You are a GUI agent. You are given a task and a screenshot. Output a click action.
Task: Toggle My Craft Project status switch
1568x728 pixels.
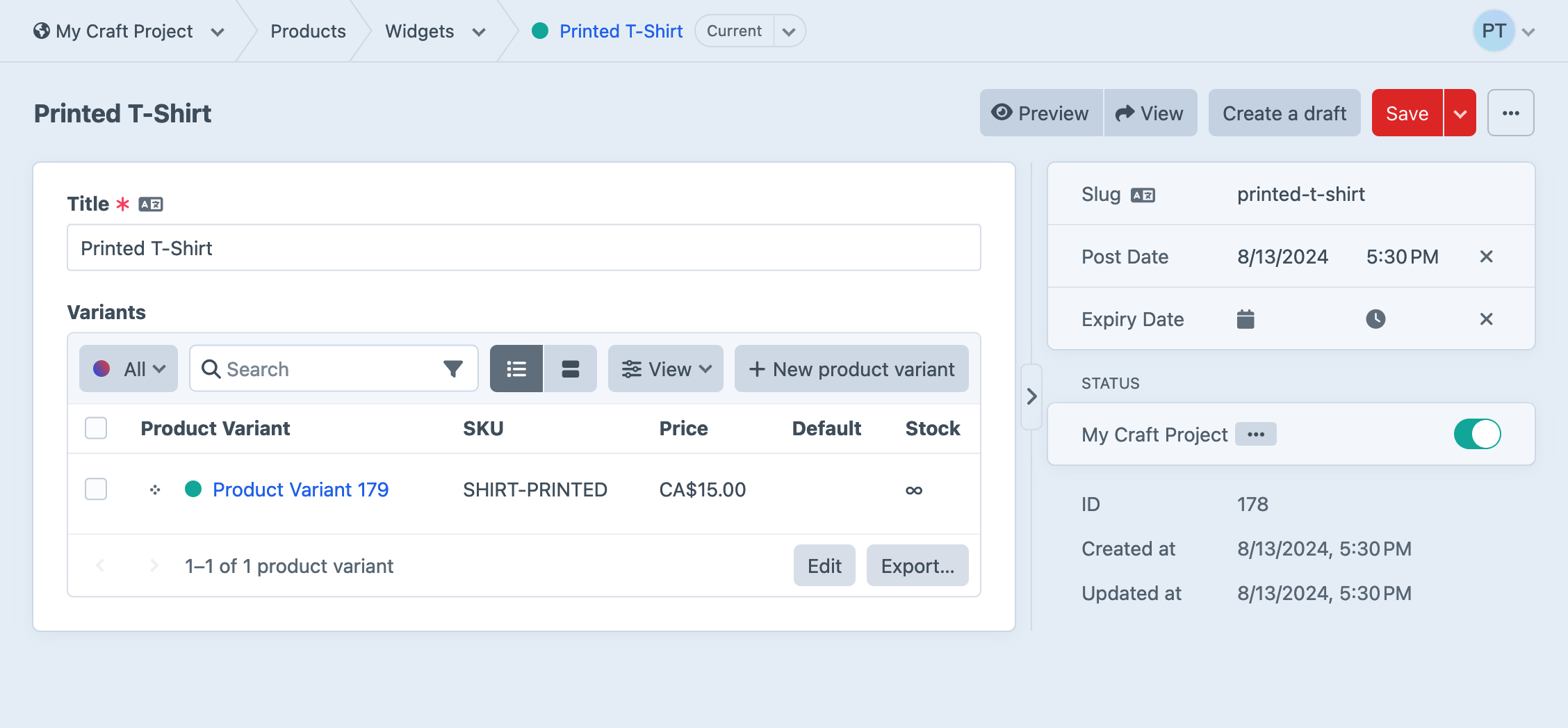point(1477,435)
